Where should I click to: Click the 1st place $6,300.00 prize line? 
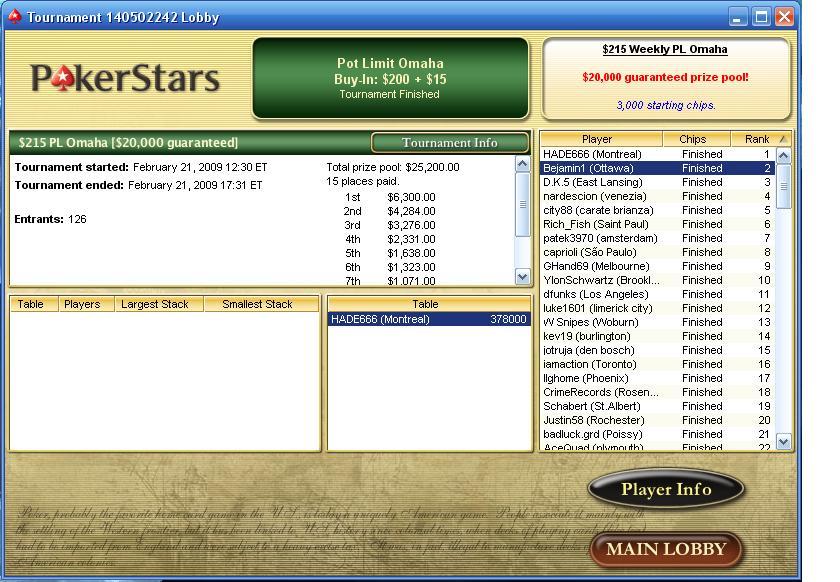tap(390, 197)
